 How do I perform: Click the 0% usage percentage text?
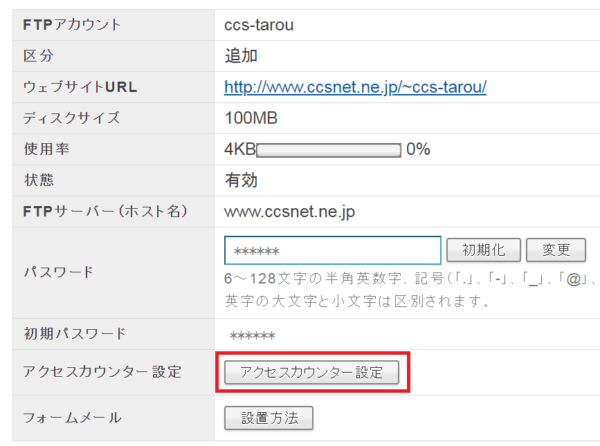(418, 150)
